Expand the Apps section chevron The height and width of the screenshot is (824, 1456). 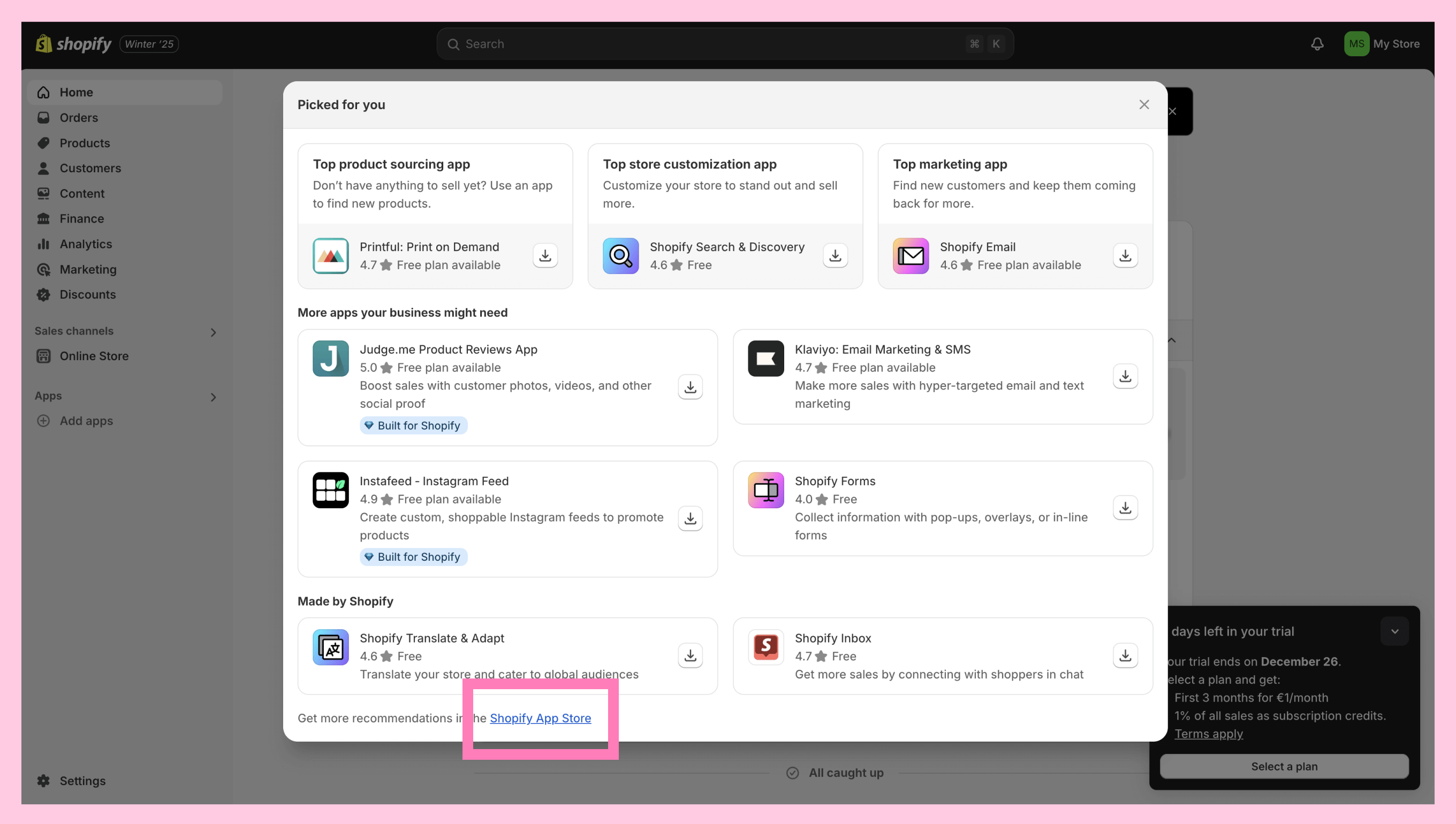[x=214, y=397]
